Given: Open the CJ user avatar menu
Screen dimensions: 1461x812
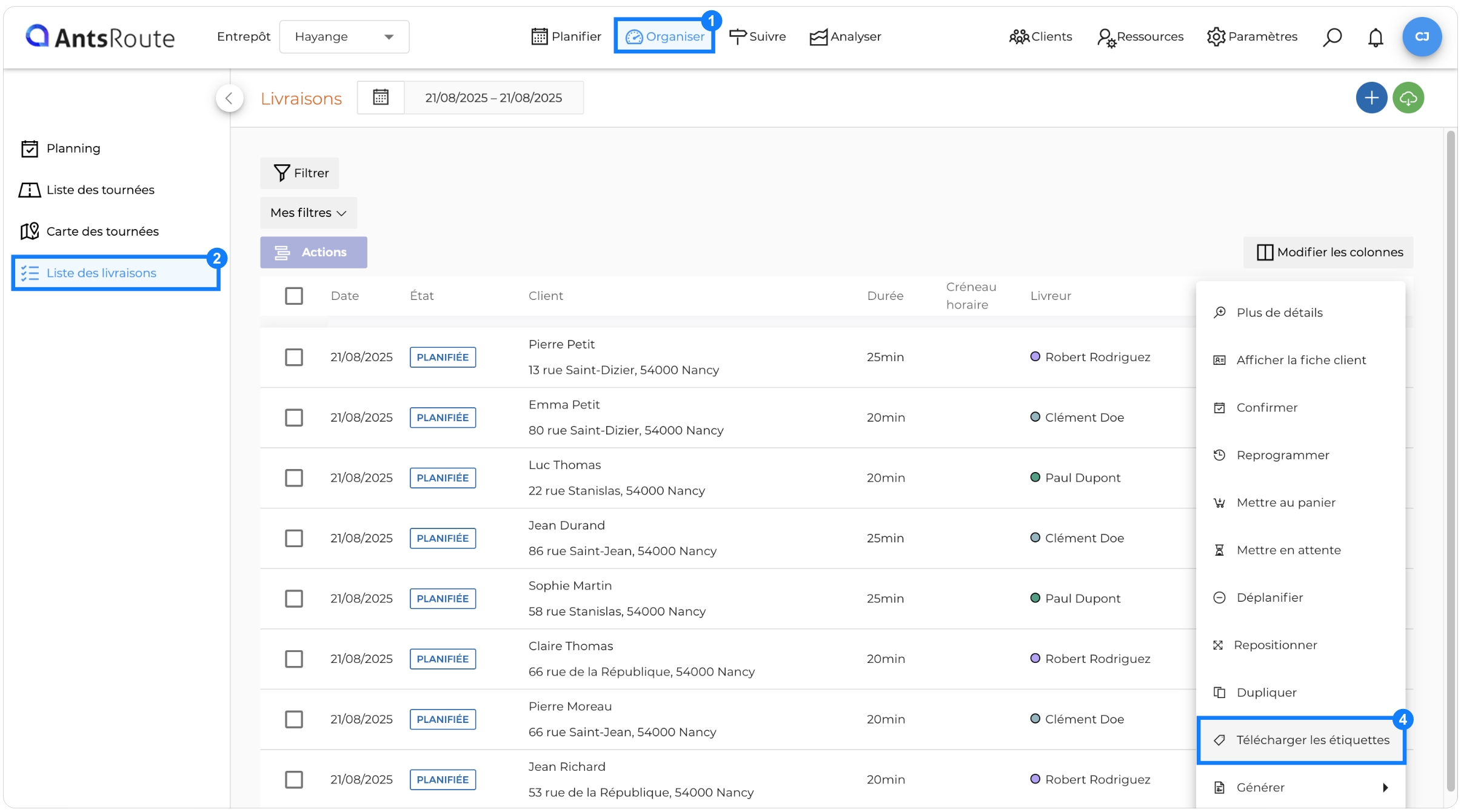Looking at the screenshot, I should [x=1422, y=36].
